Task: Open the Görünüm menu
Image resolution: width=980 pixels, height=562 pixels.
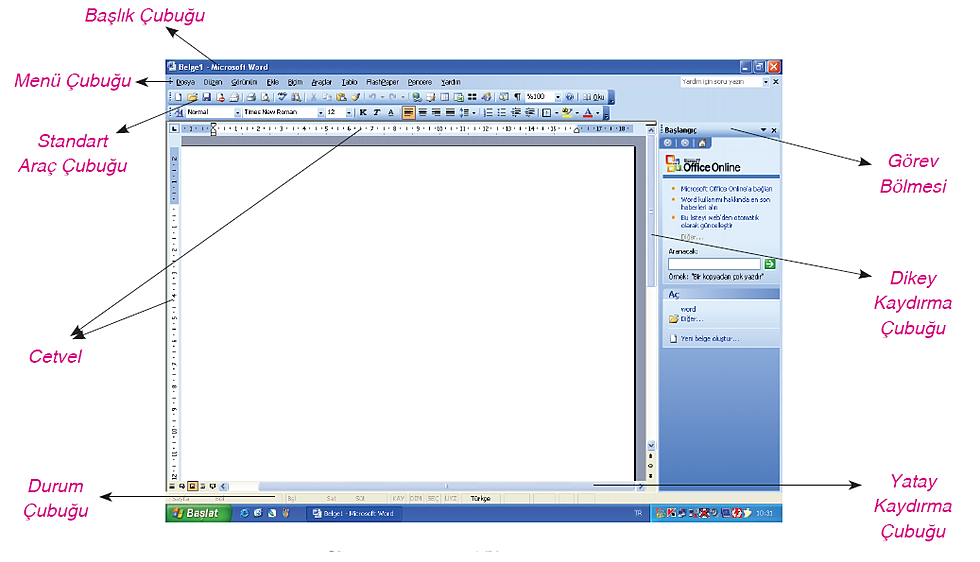Action: (x=244, y=82)
